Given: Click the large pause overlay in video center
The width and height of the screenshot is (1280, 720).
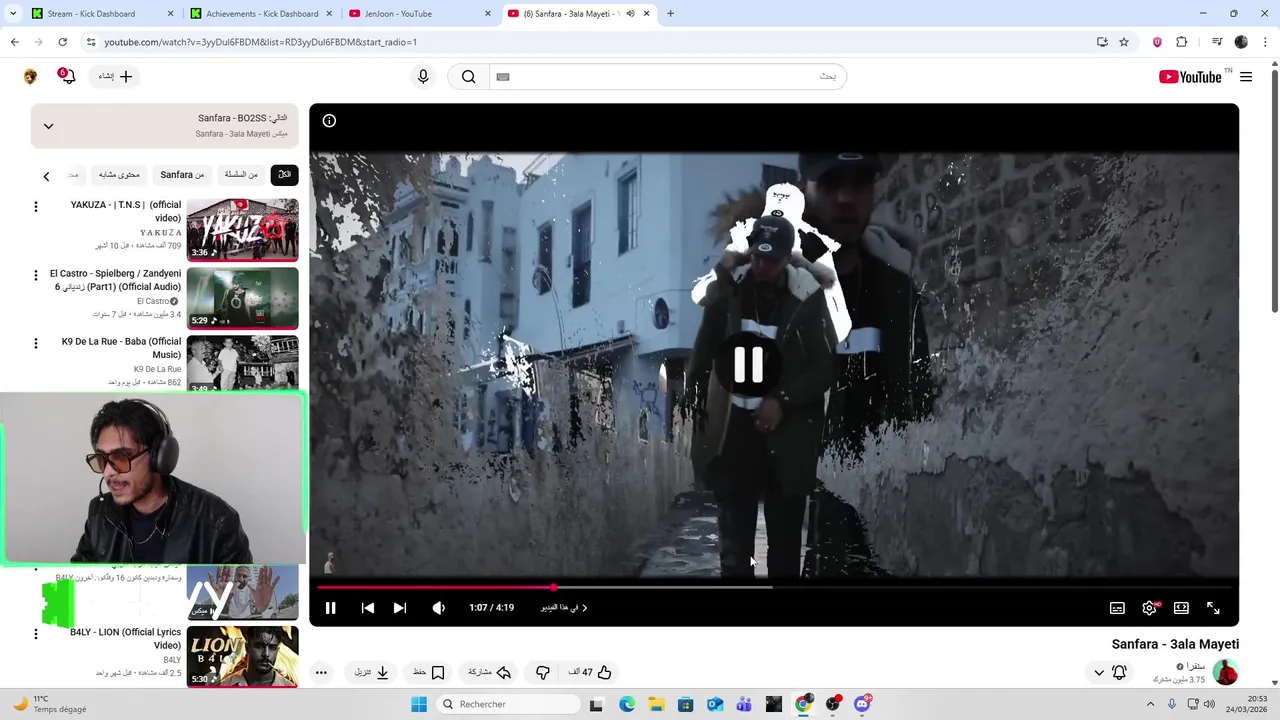Looking at the screenshot, I should (748, 365).
